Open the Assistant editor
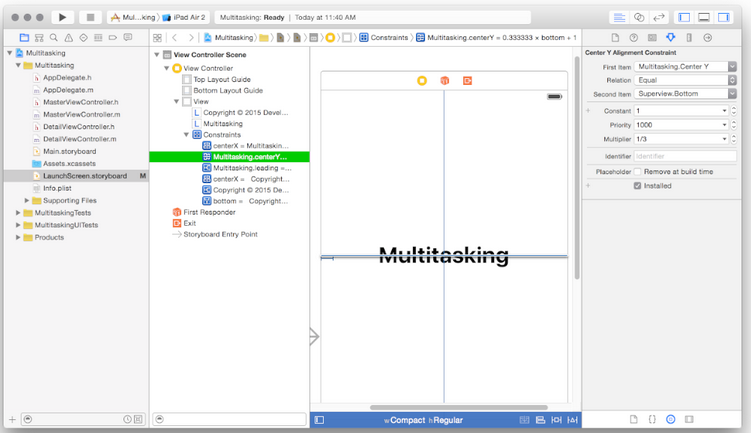 (x=640, y=17)
